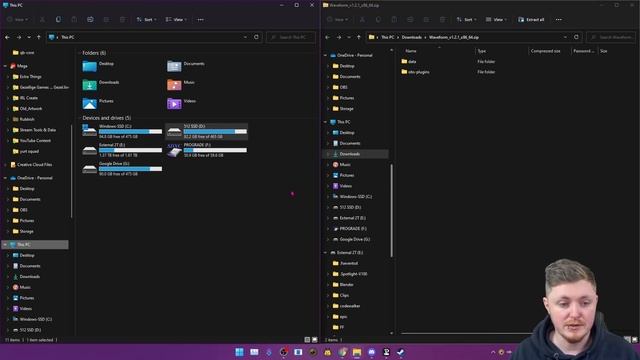The width and height of the screenshot is (640, 360).
Task: Refresh the Waveform zip window
Action: click(x=576, y=37)
